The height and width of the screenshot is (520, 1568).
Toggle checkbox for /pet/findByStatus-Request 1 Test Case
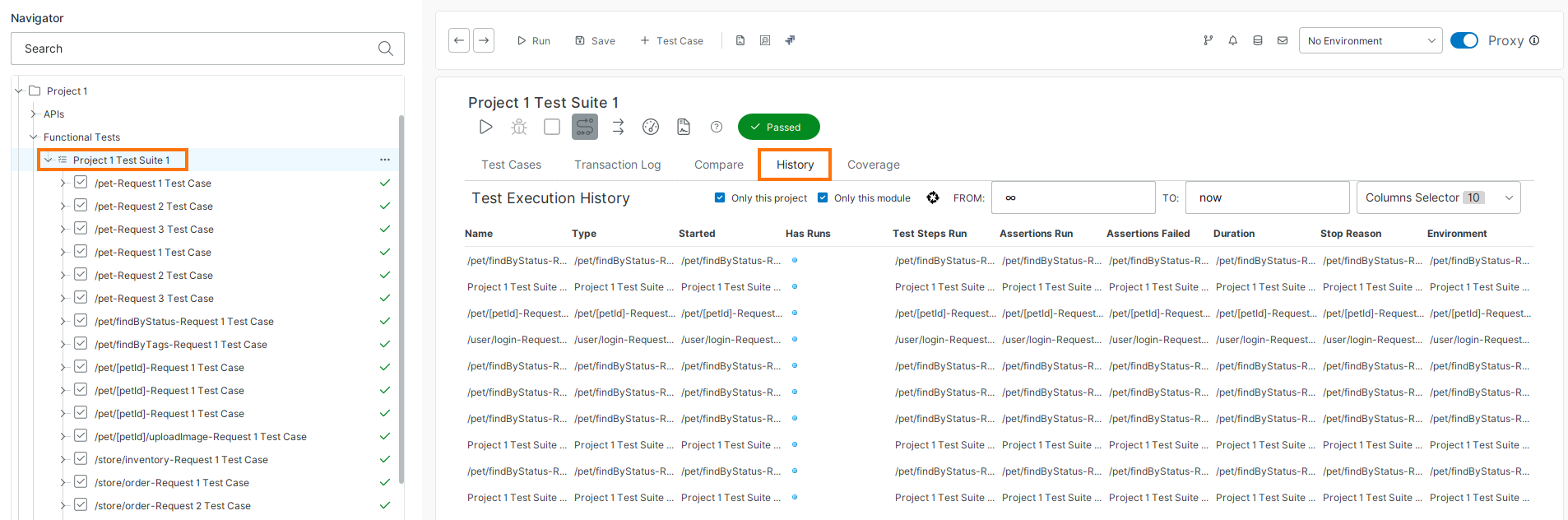81,320
